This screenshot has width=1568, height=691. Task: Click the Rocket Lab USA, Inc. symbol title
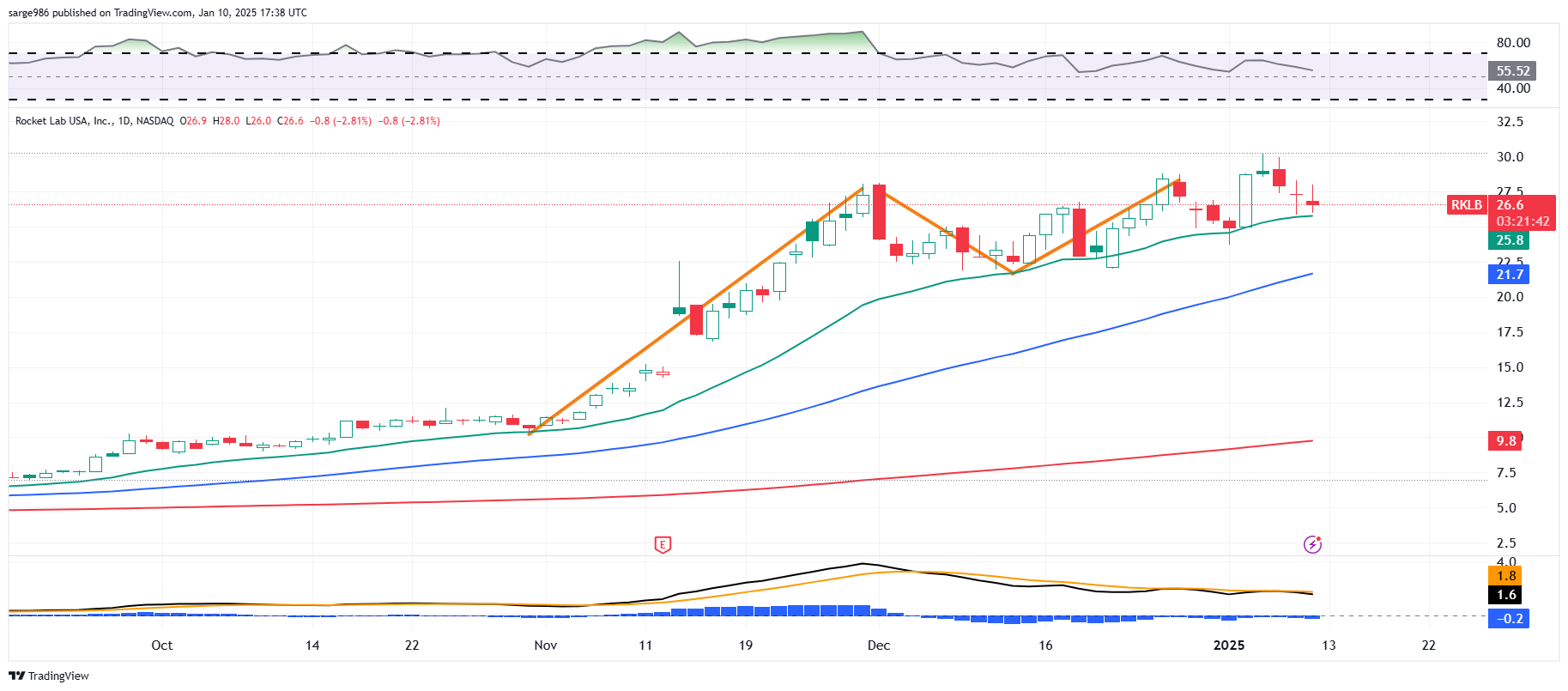coord(64,121)
